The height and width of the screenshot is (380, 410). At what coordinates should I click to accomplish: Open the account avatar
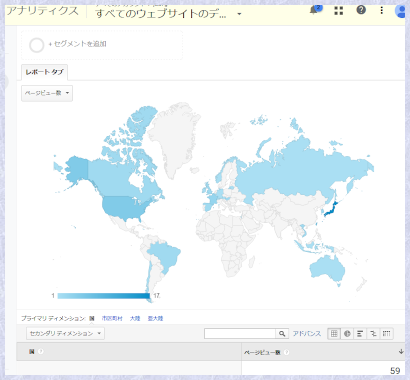click(x=400, y=11)
